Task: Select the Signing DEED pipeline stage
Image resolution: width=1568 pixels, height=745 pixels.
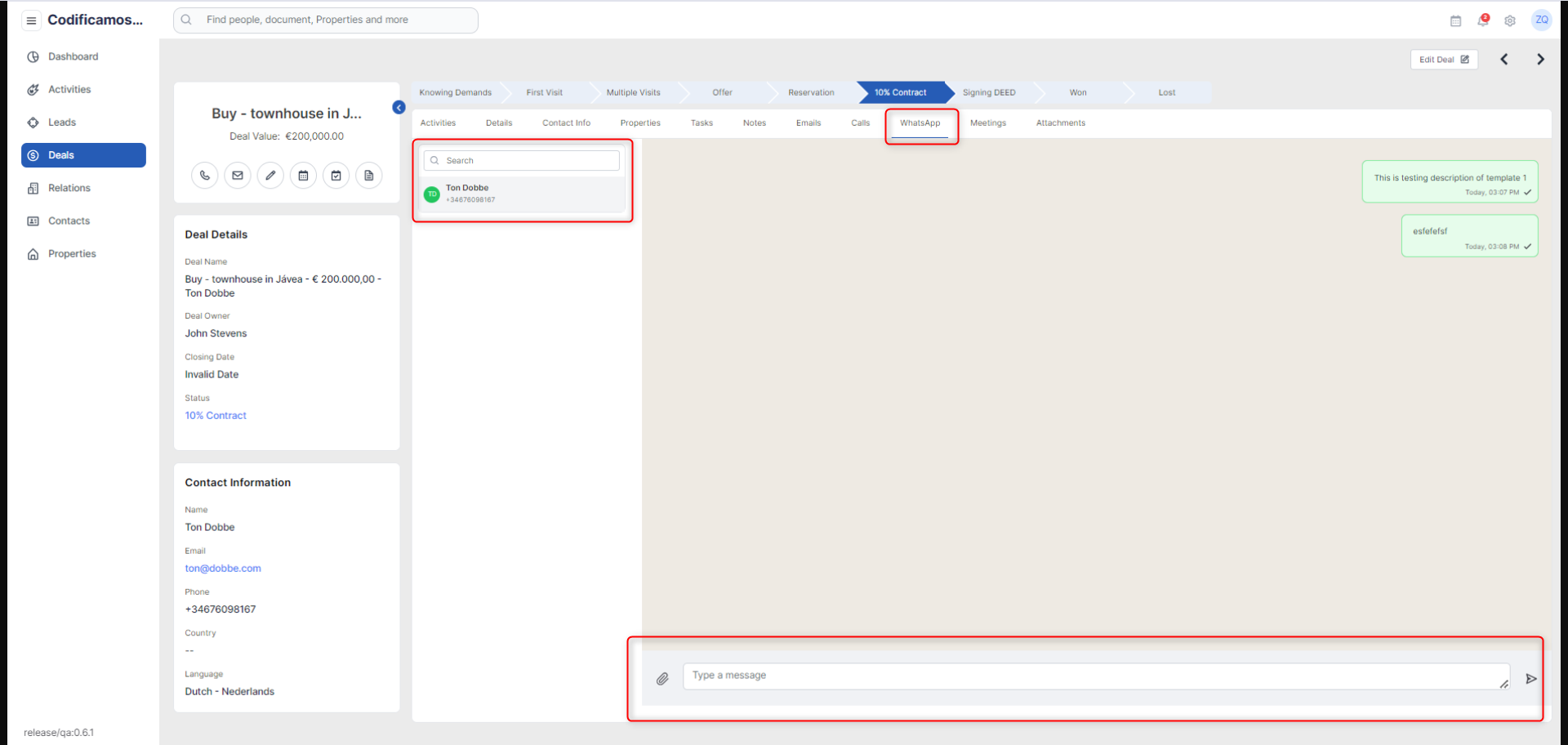Action: coord(988,93)
